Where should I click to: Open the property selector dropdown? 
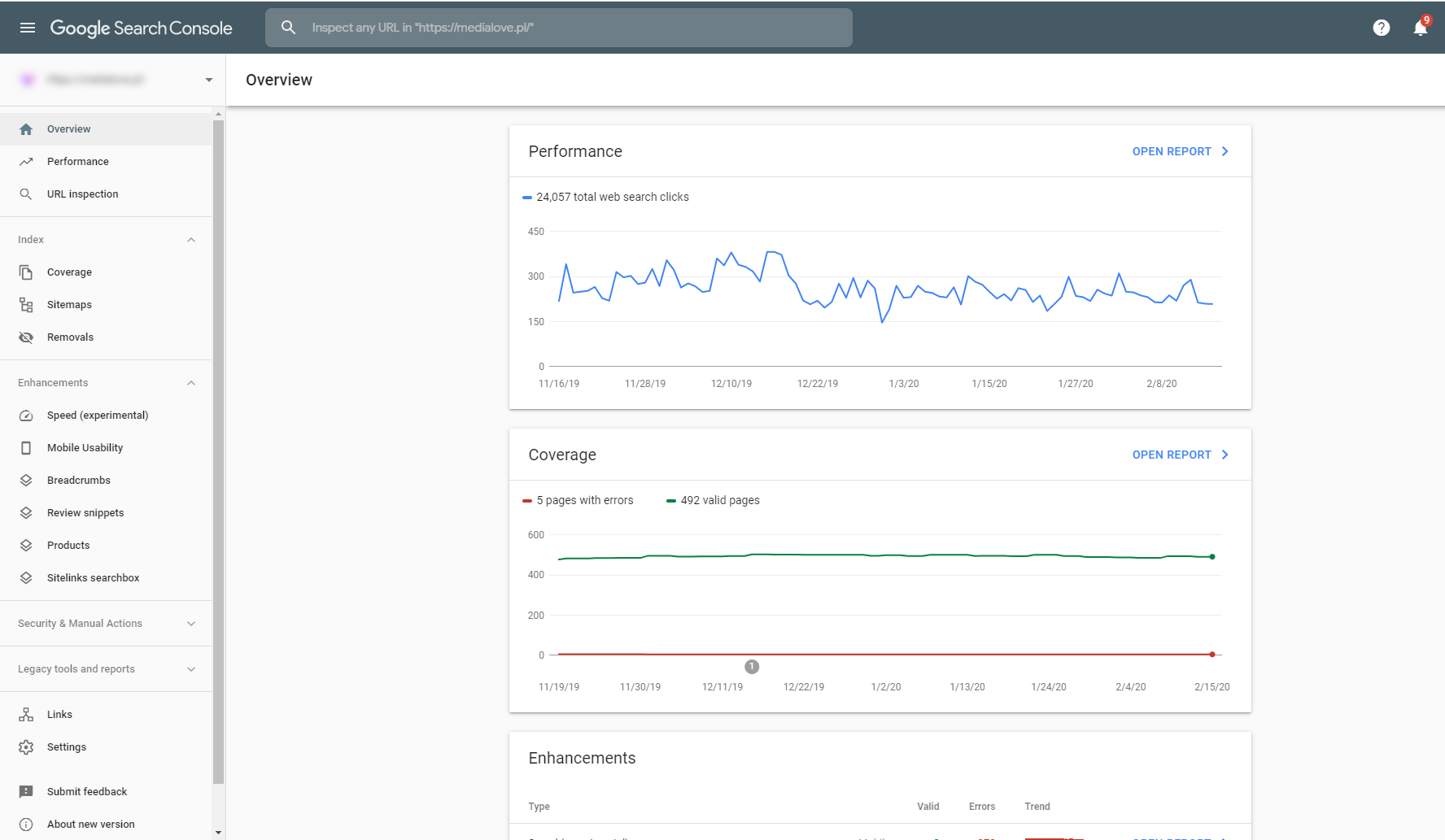pyautogui.click(x=208, y=80)
